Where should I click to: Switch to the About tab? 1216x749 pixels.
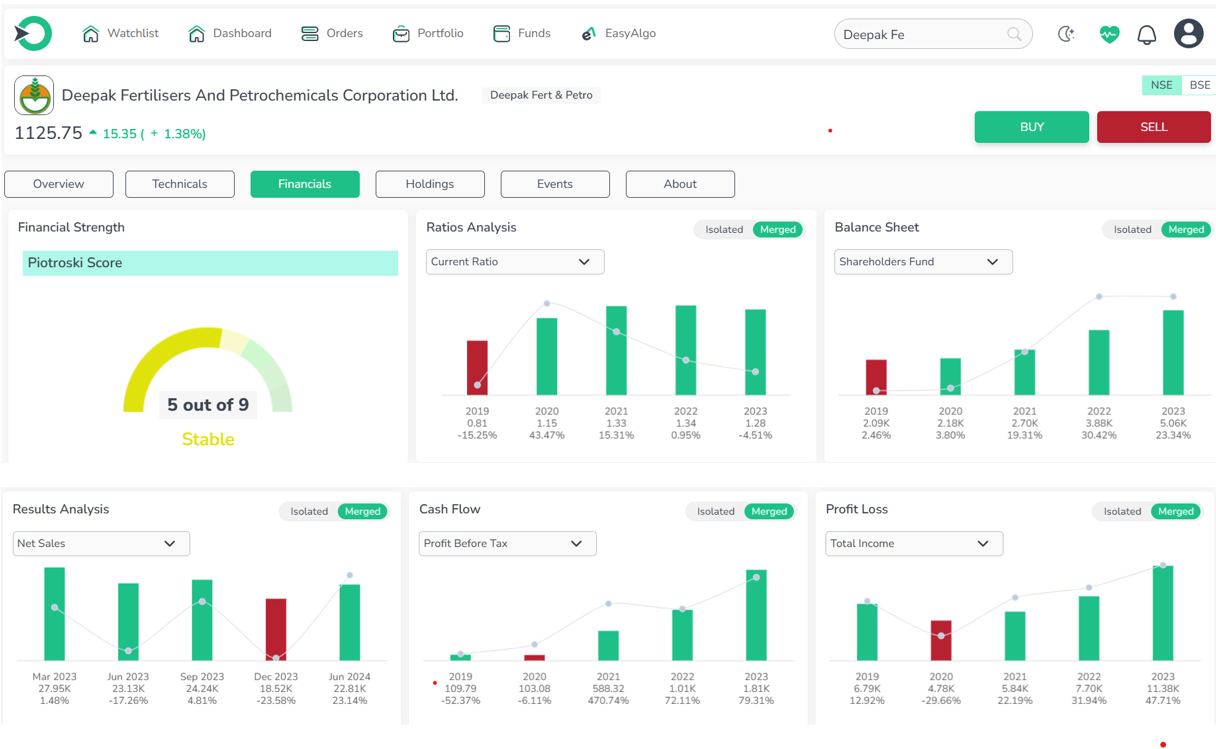click(x=680, y=184)
